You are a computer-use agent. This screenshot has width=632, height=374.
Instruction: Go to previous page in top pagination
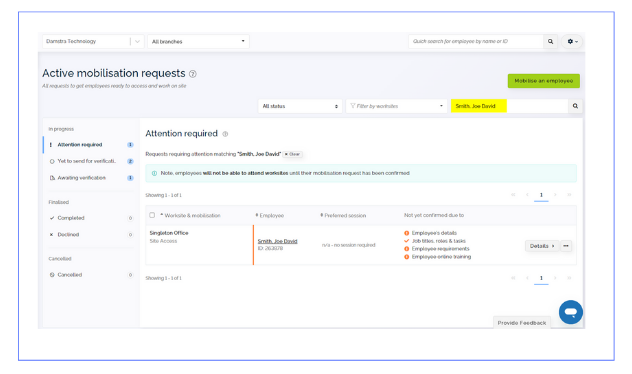pos(527,195)
